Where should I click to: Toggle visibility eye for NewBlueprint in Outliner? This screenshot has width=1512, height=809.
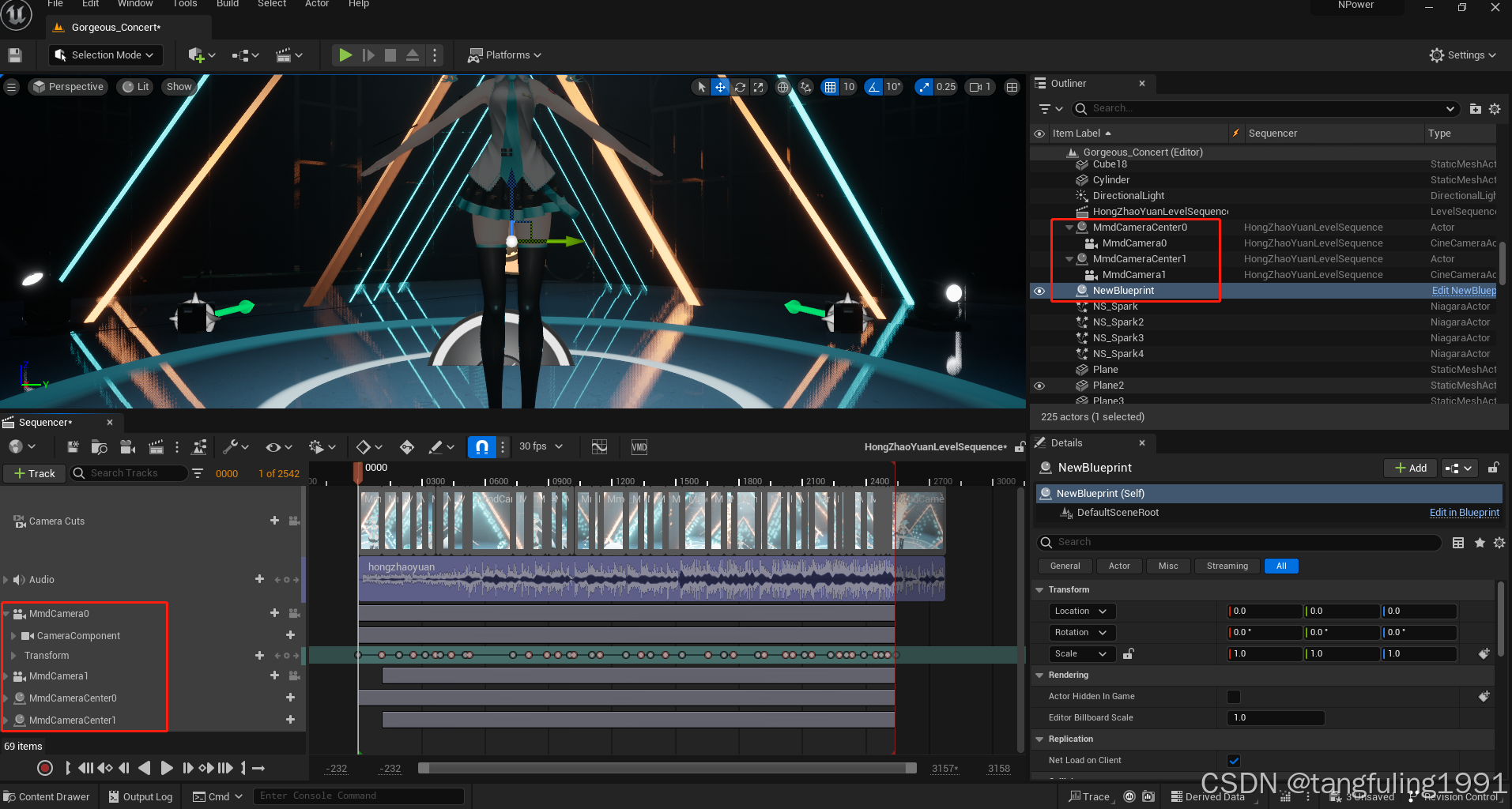[1039, 291]
